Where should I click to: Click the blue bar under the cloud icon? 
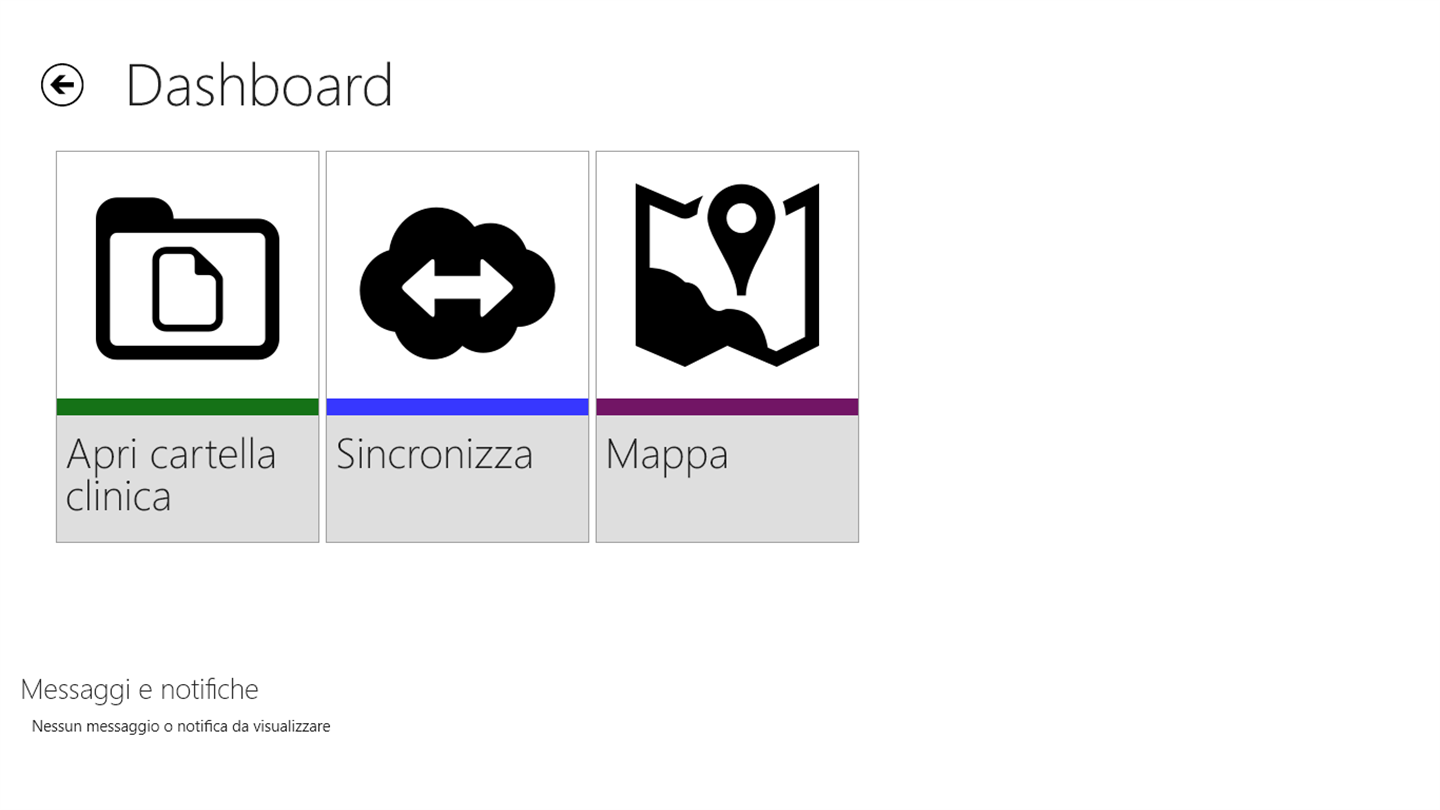[x=457, y=407]
